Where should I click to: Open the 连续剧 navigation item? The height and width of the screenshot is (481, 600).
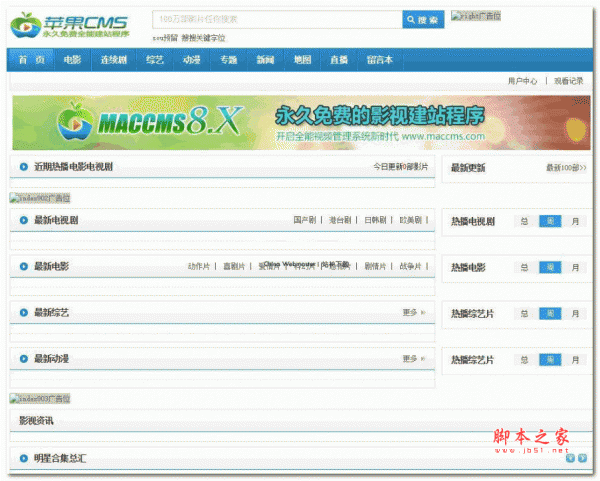114,60
